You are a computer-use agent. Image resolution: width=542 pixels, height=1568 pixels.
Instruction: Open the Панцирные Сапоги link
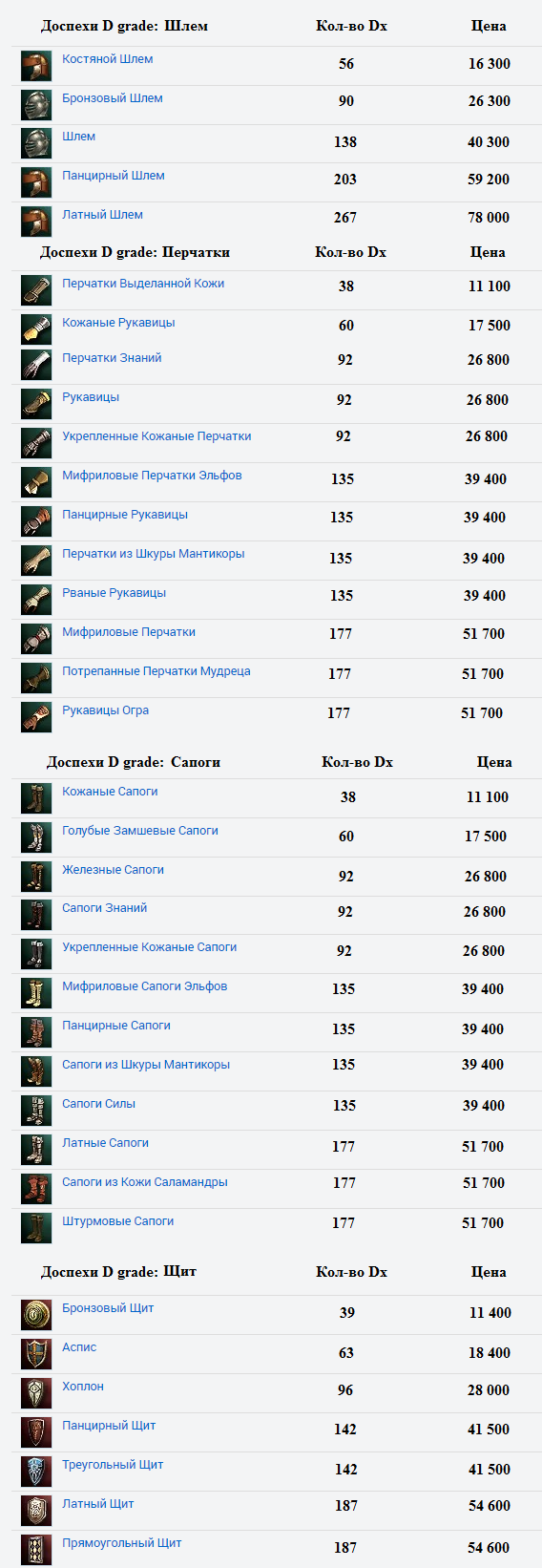[116, 1026]
